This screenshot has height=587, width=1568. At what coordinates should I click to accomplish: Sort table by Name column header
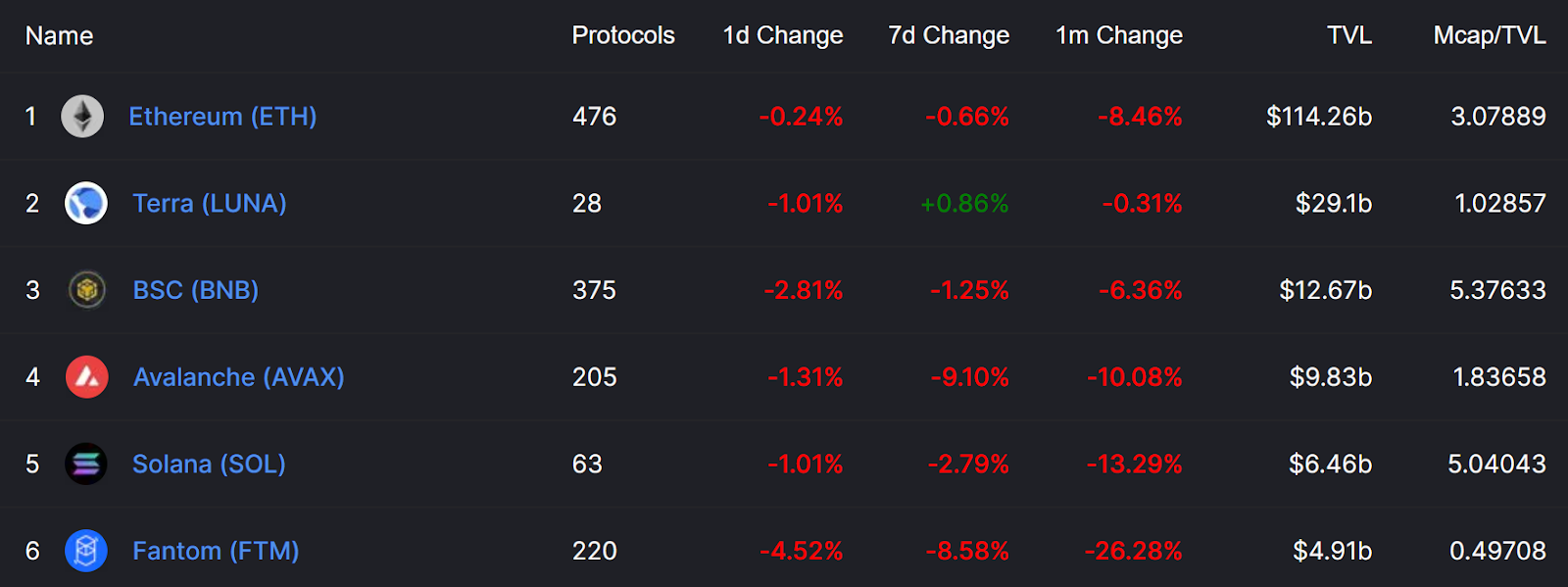tap(59, 36)
